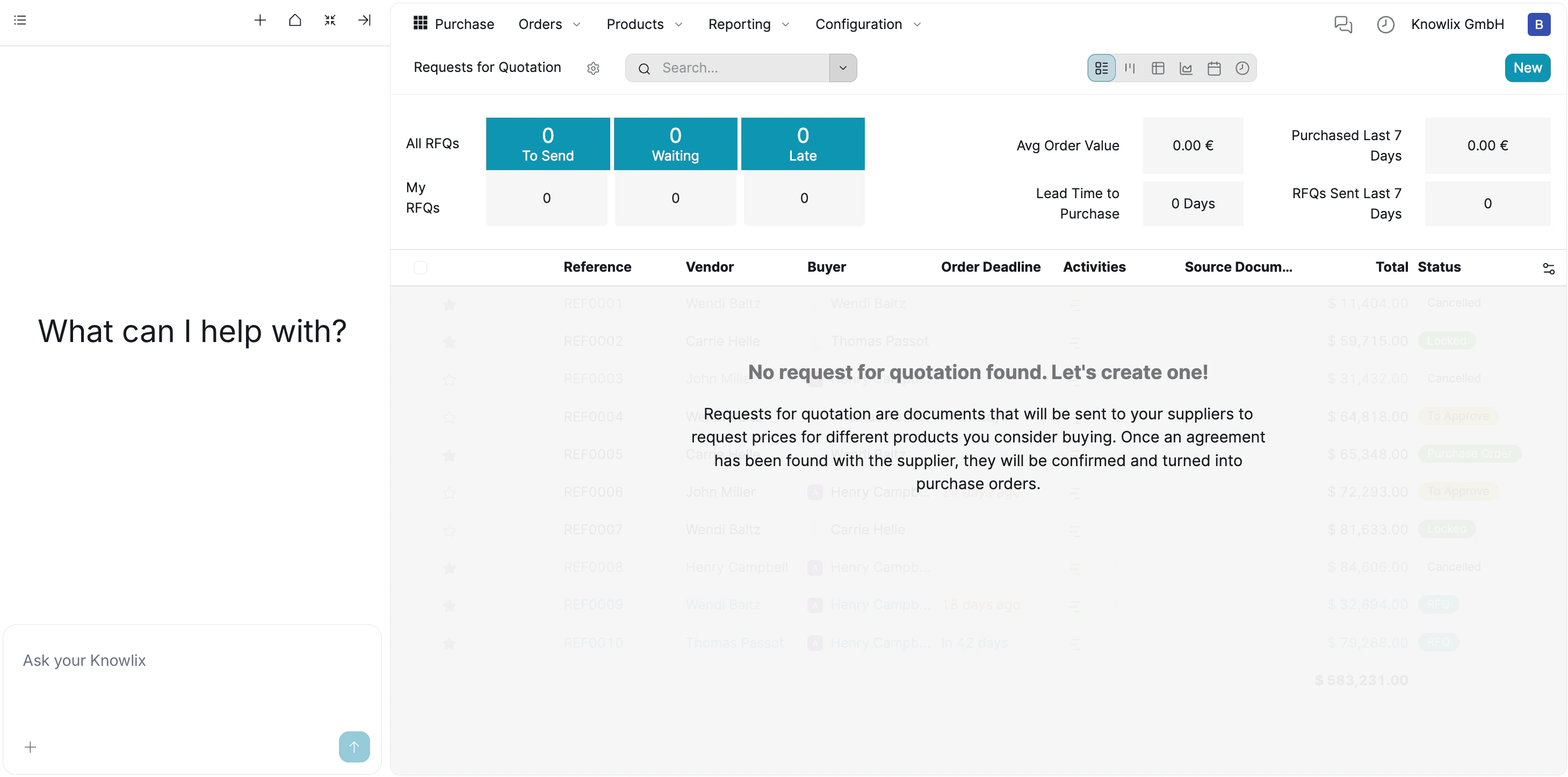Open the pivot view
1568x777 pixels.
pyautogui.click(x=1158, y=68)
